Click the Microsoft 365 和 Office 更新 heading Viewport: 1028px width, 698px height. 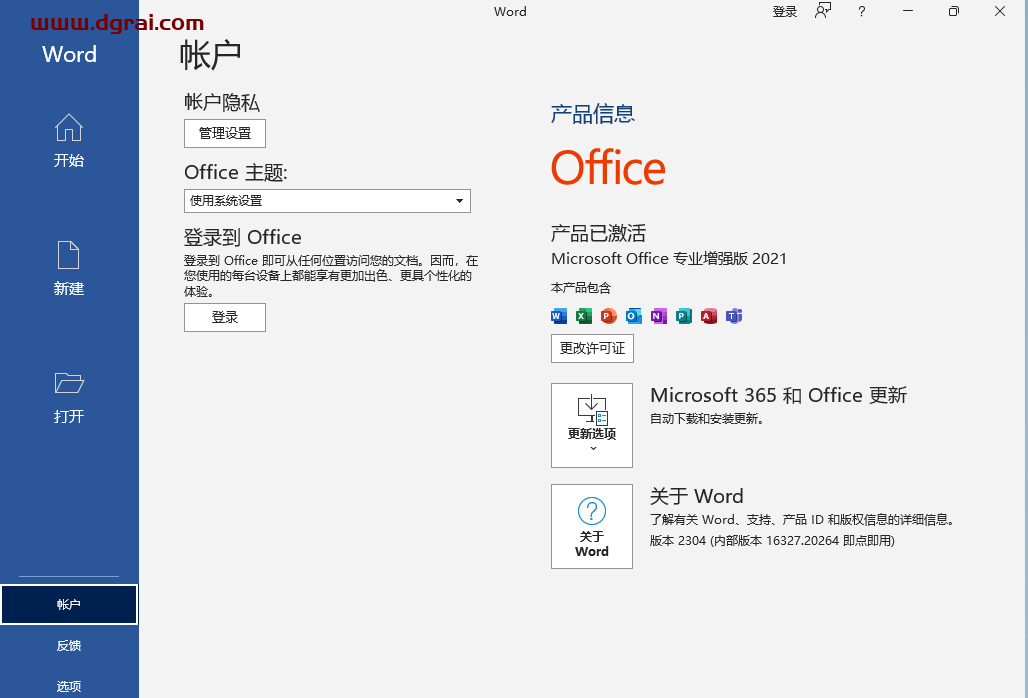click(x=778, y=395)
